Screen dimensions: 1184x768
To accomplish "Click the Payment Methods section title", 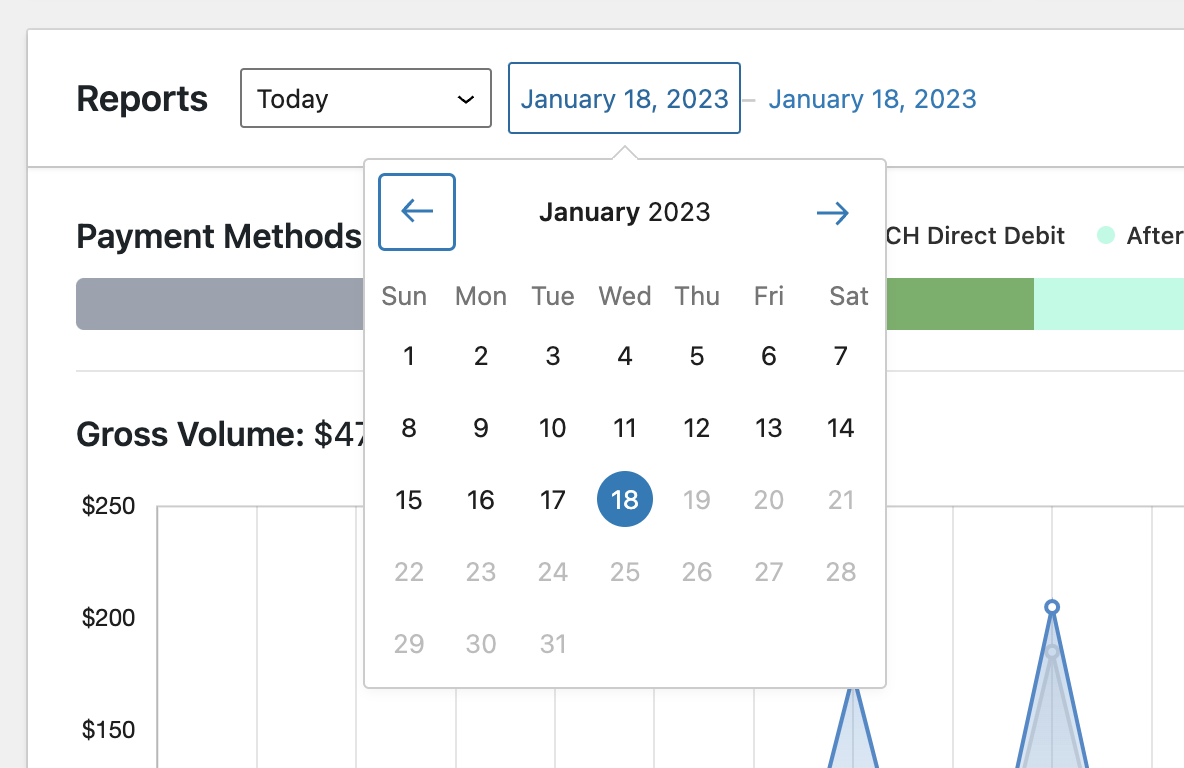I will (218, 236).
